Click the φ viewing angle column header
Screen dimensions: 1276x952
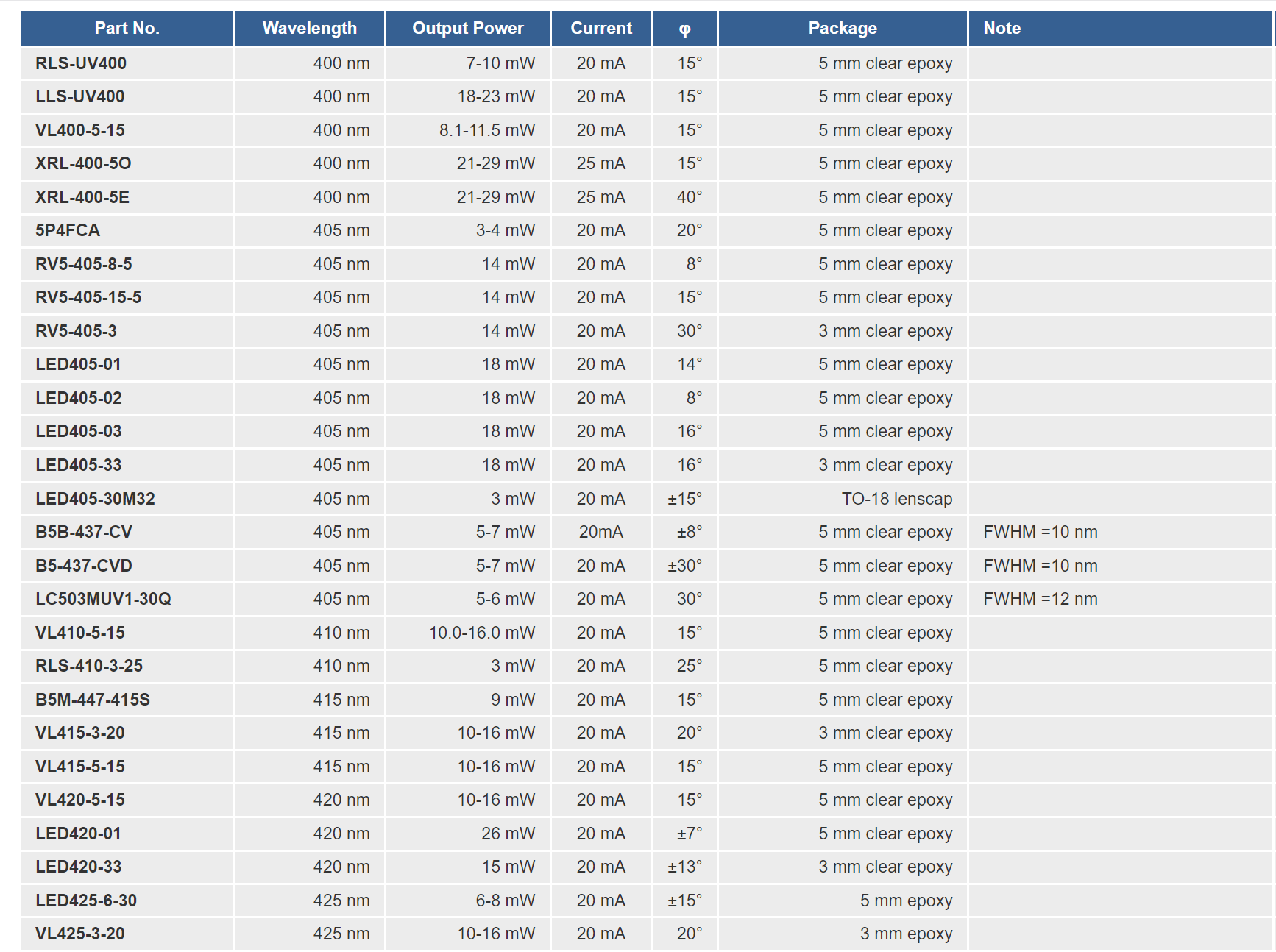click(x=684, y=29)
